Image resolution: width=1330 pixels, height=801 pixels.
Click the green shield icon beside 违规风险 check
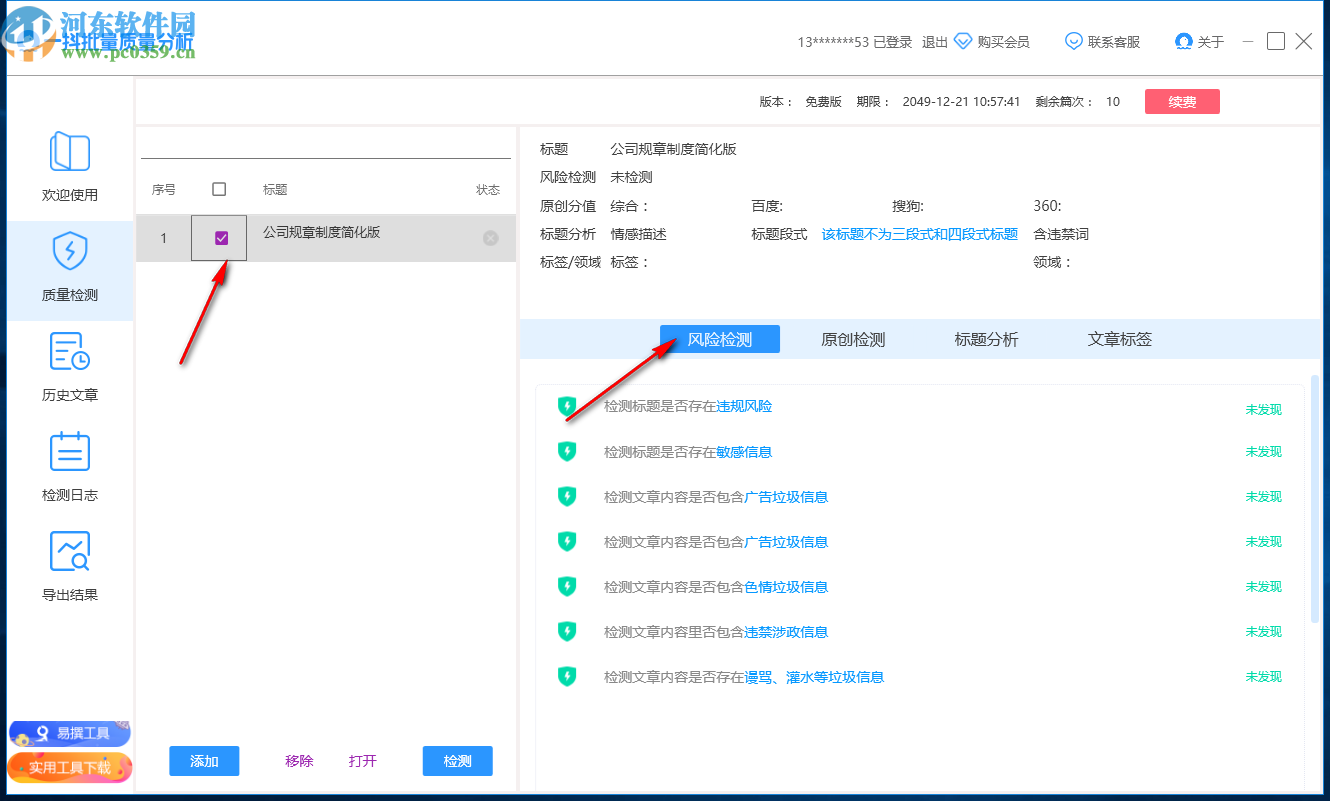(567, 406)
